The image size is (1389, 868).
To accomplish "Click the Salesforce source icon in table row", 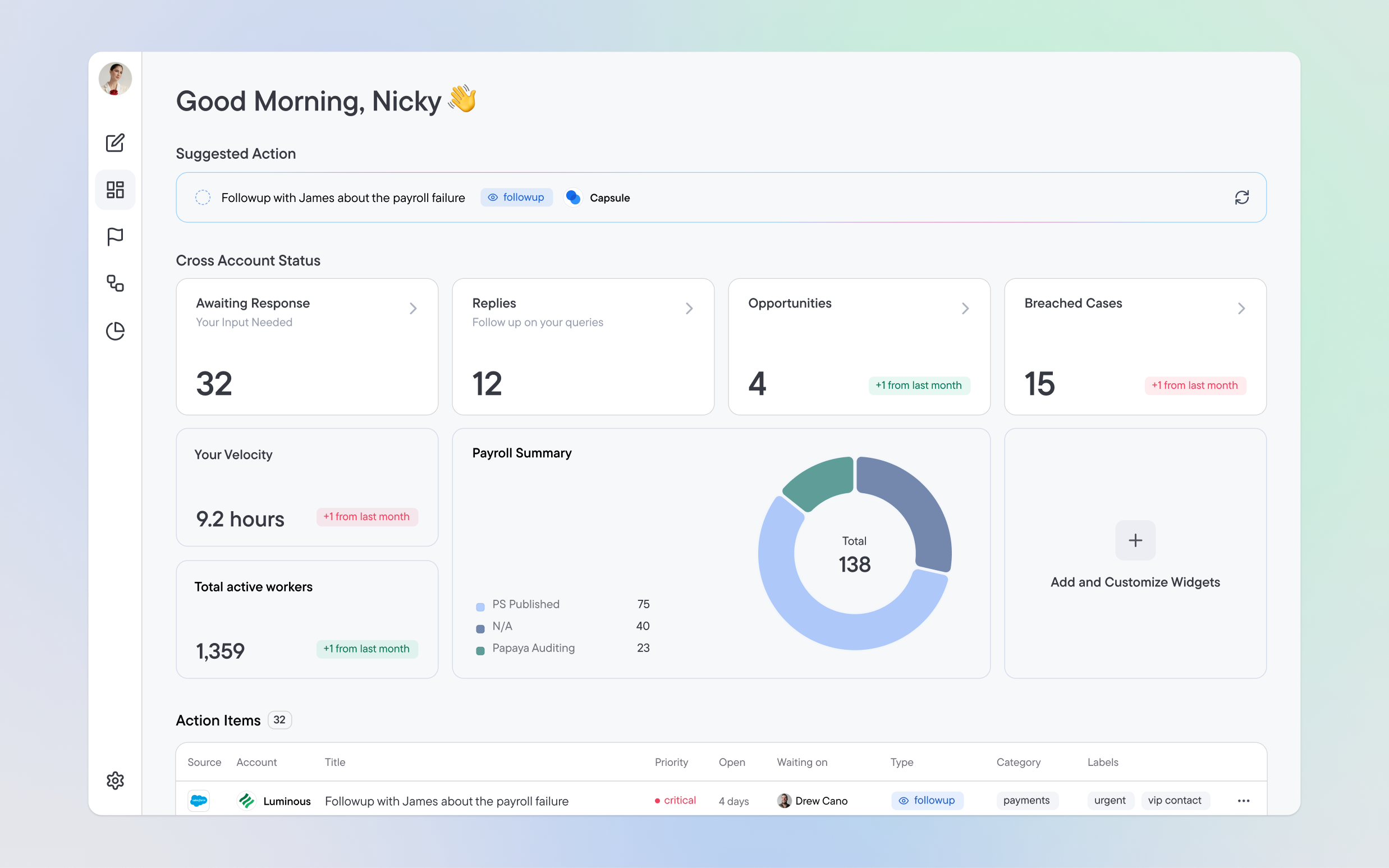I will tap(199, 800).
